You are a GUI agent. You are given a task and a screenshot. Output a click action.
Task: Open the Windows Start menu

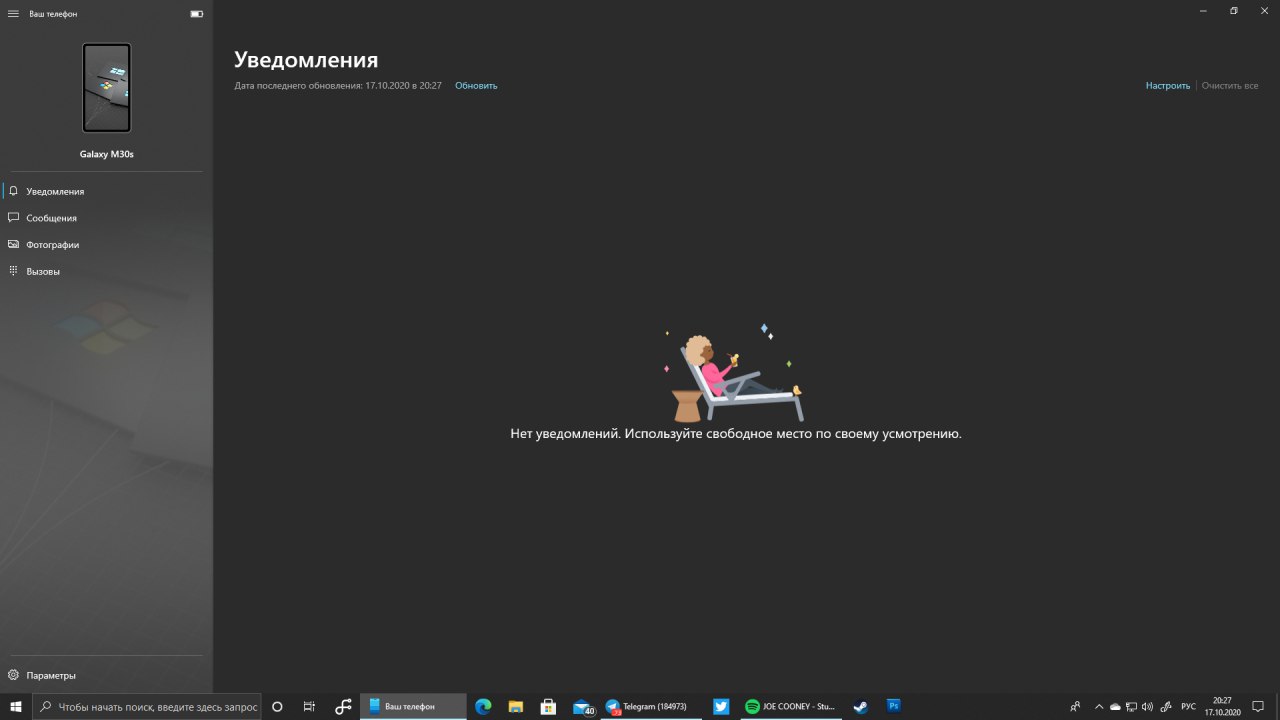16,706
